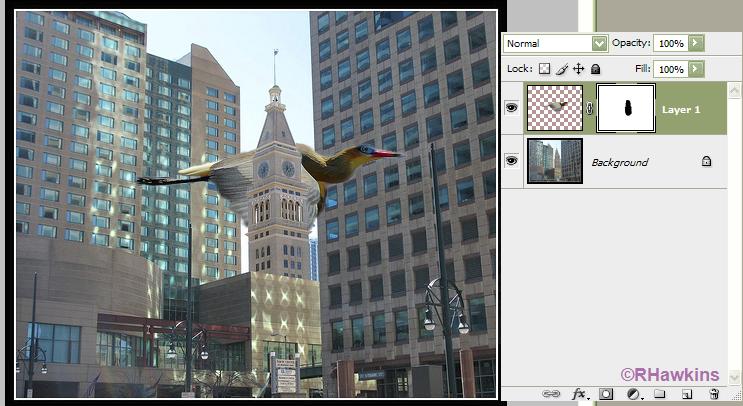Viewport: 743px width, 406px height.
Task: Click the Delete layer trash icon
Action: point(714,394)
